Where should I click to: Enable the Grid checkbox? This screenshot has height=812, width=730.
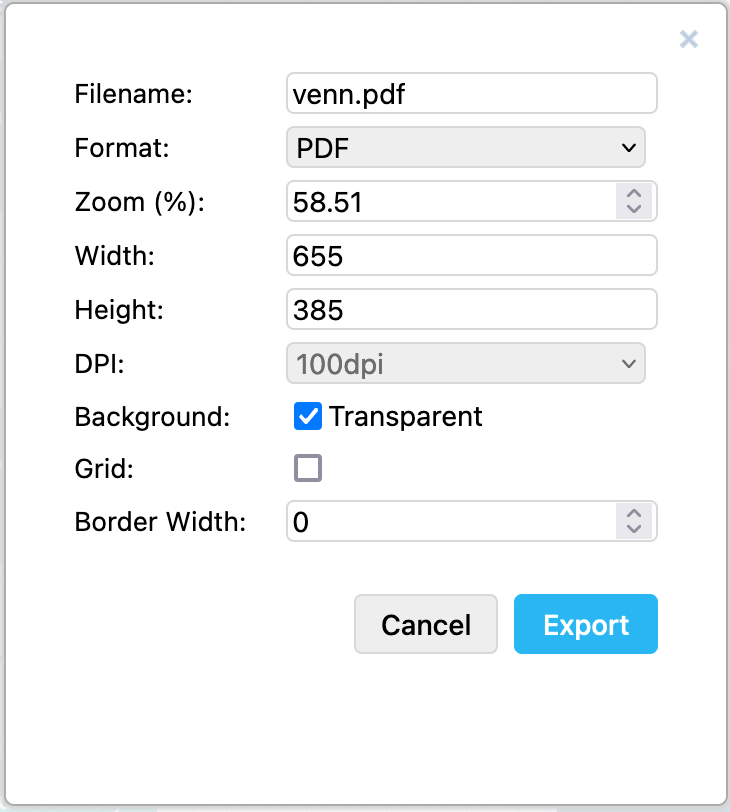point(308,468)
